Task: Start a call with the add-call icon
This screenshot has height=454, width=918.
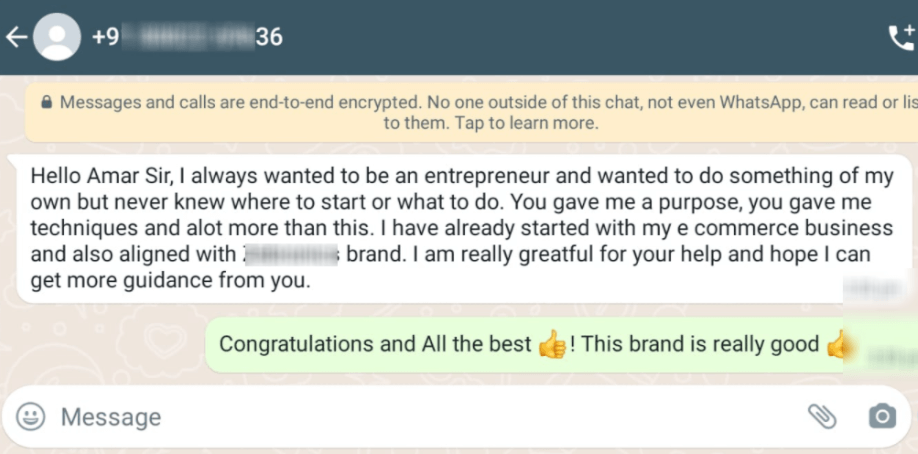Action: (x=901, y=37)
